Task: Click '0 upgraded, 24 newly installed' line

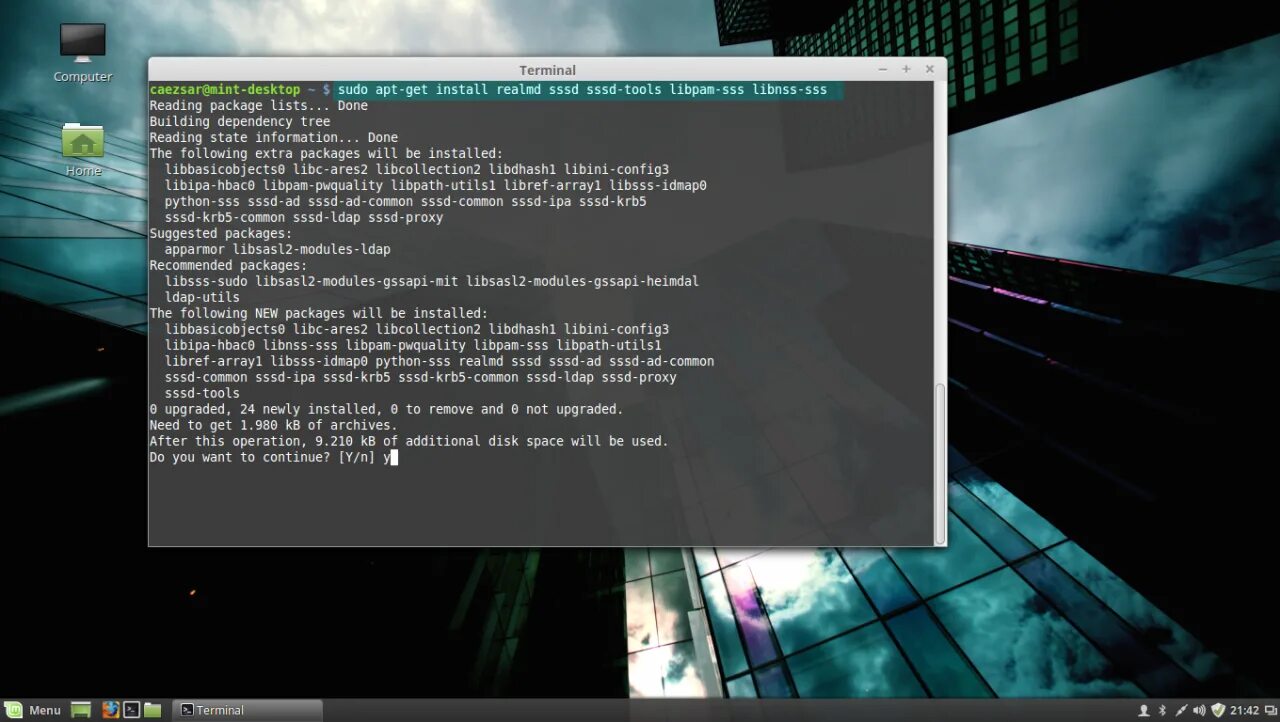Action: [x=386, y=409]
